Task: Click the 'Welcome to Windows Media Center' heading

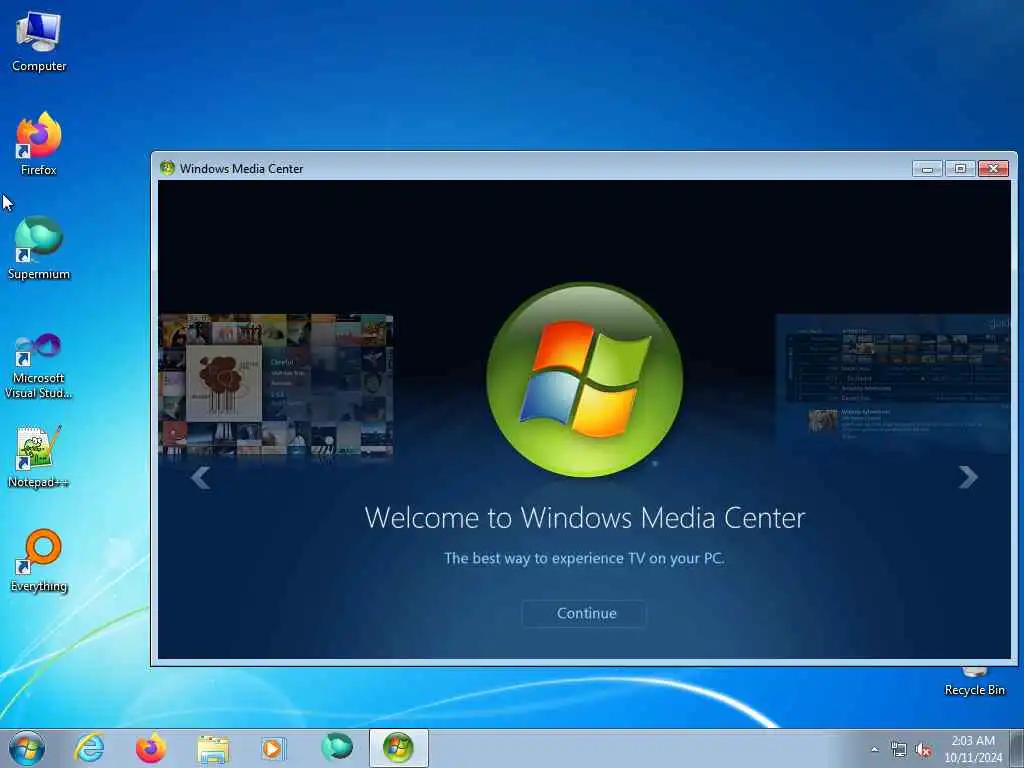Action: [x=584, y=518]
